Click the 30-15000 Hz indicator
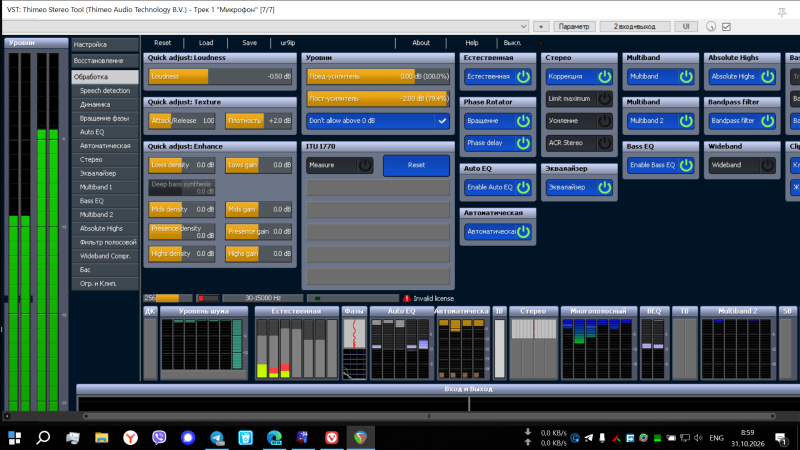This screenshot has width=800, height=450. click(x=263, y=298)
